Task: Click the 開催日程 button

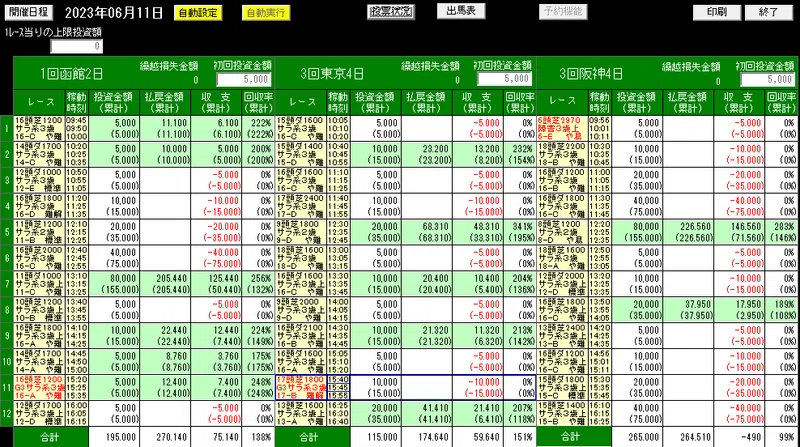Action: (x=29, y=12)
